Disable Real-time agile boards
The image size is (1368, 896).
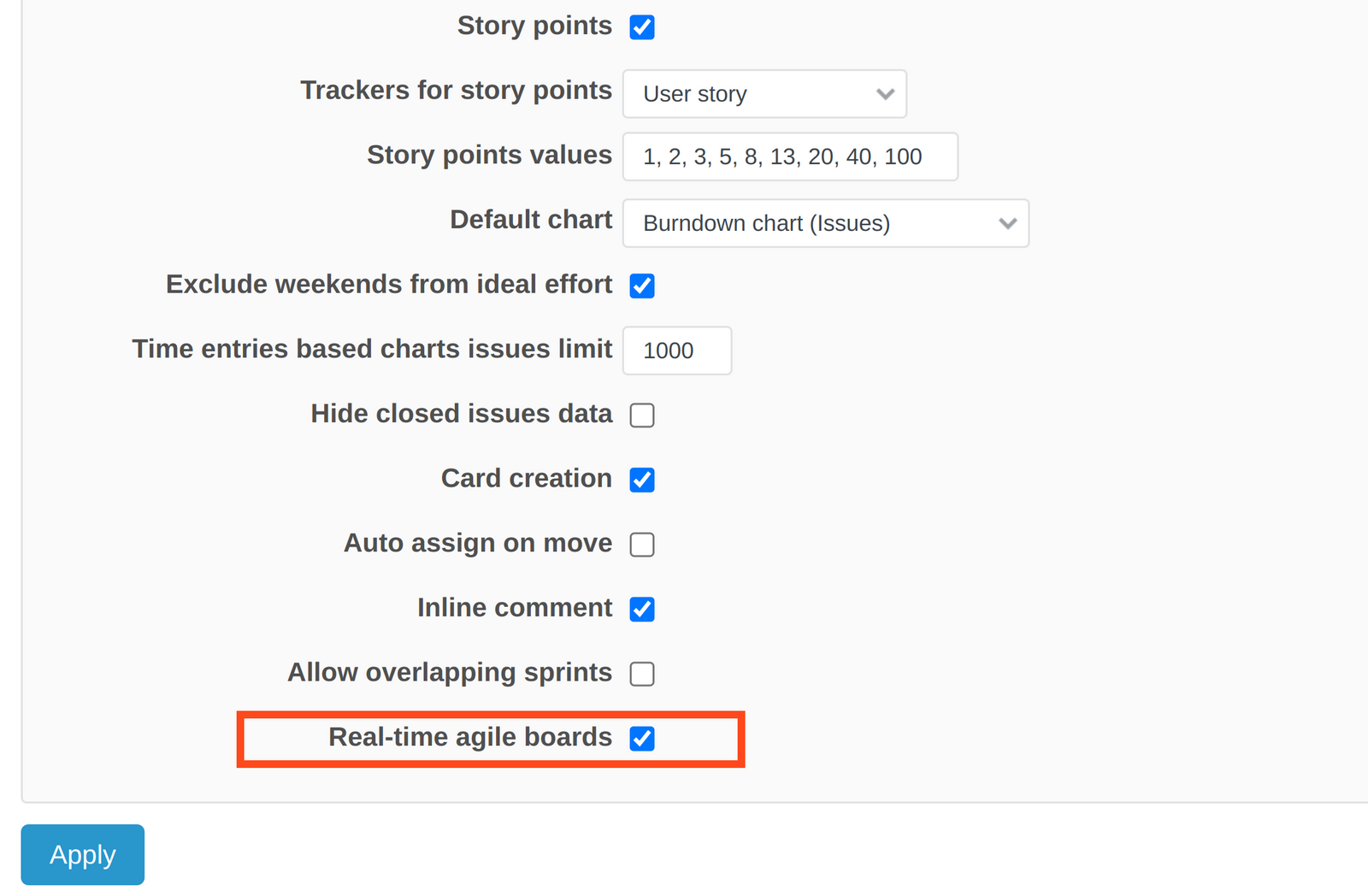[x=642, y=739]
